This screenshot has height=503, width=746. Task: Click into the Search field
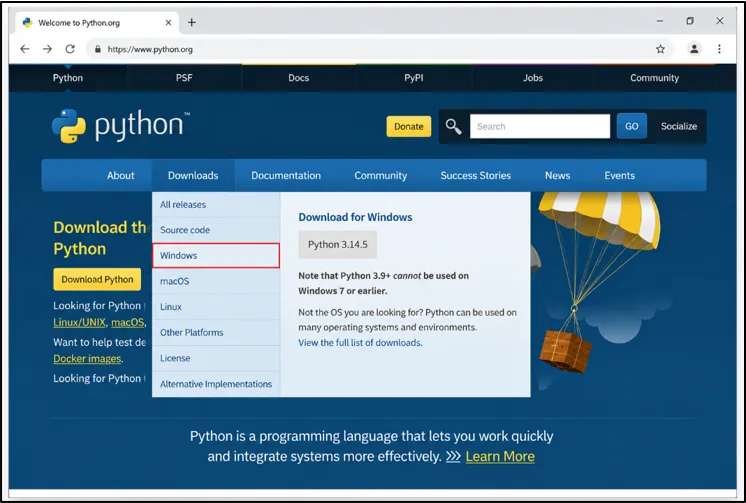(540, 126)
